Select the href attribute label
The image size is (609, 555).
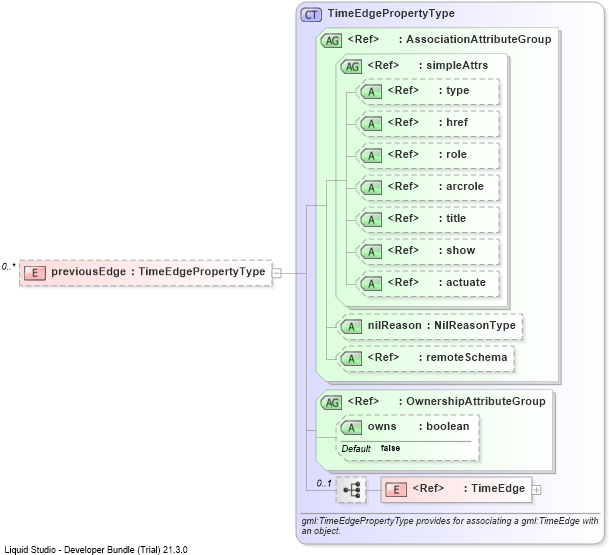(x=457, y=122)
